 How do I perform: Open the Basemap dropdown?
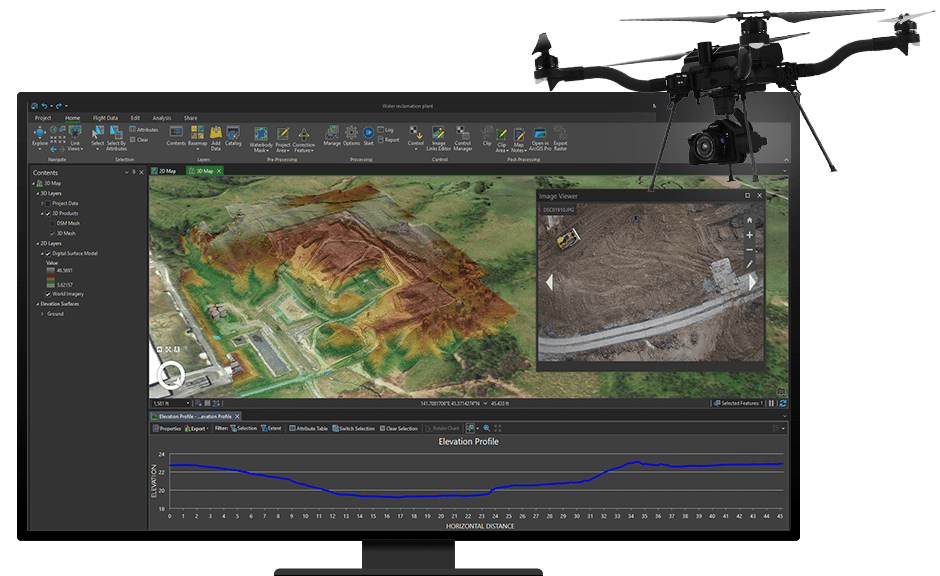coord(197,134)
